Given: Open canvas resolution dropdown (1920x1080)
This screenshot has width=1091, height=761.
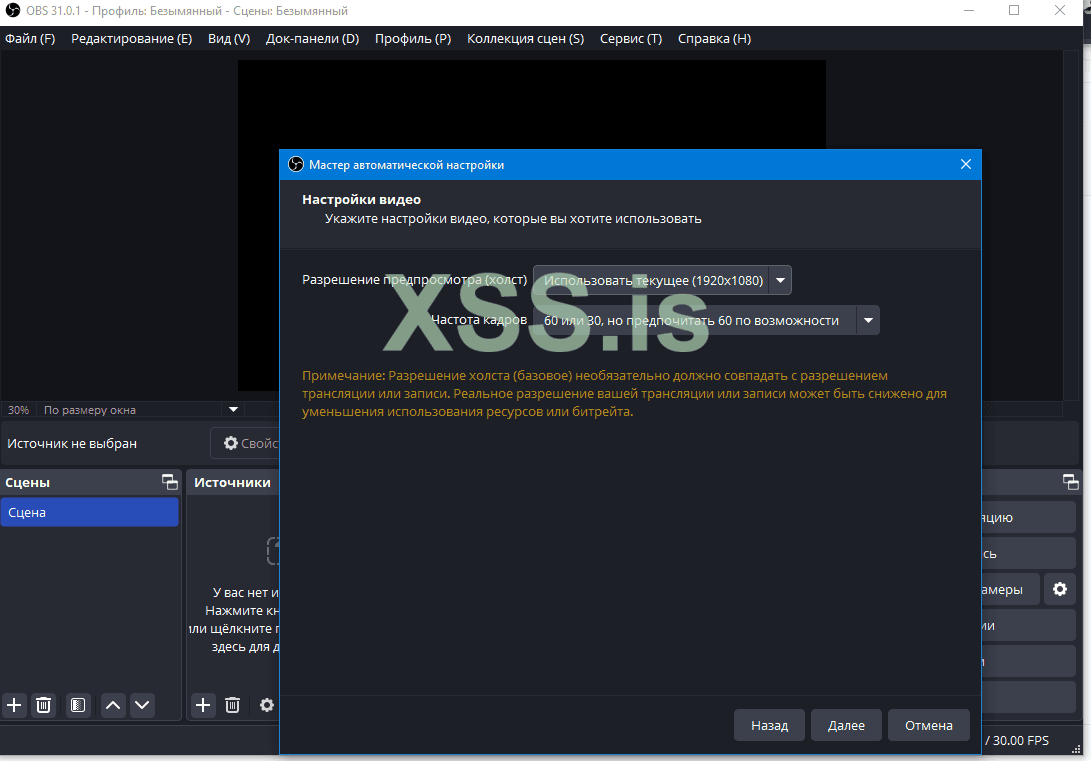Looking at the screenshot, I should tap(662, 280).
